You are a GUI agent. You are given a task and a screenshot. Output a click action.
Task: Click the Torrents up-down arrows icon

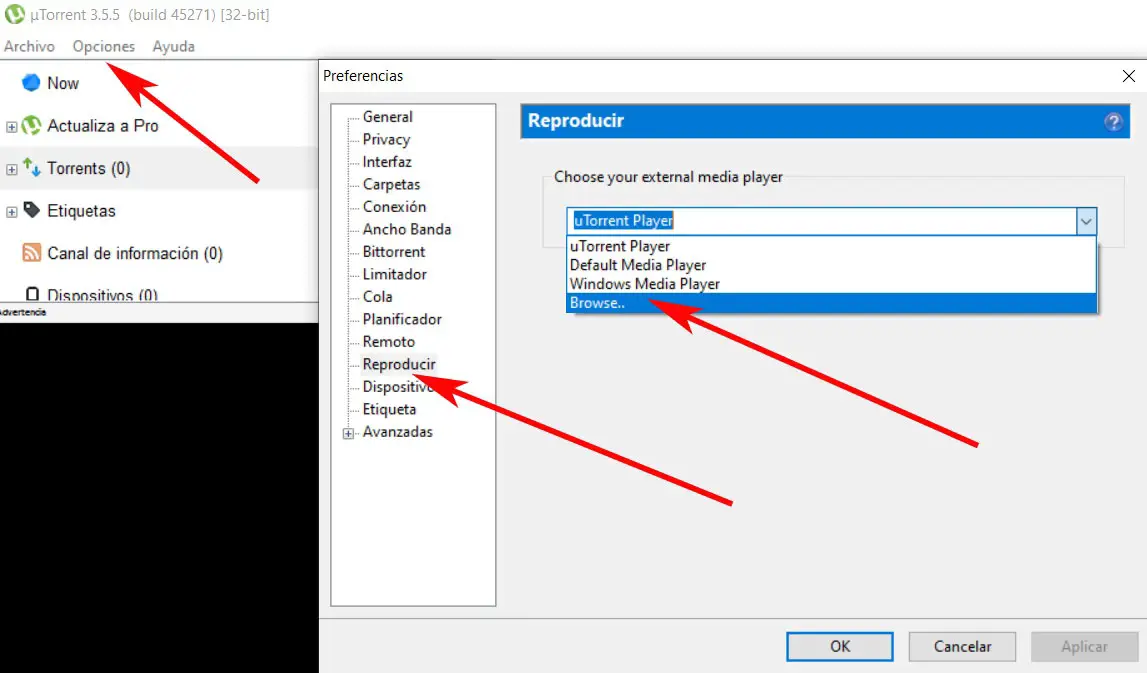pos(31,168)
